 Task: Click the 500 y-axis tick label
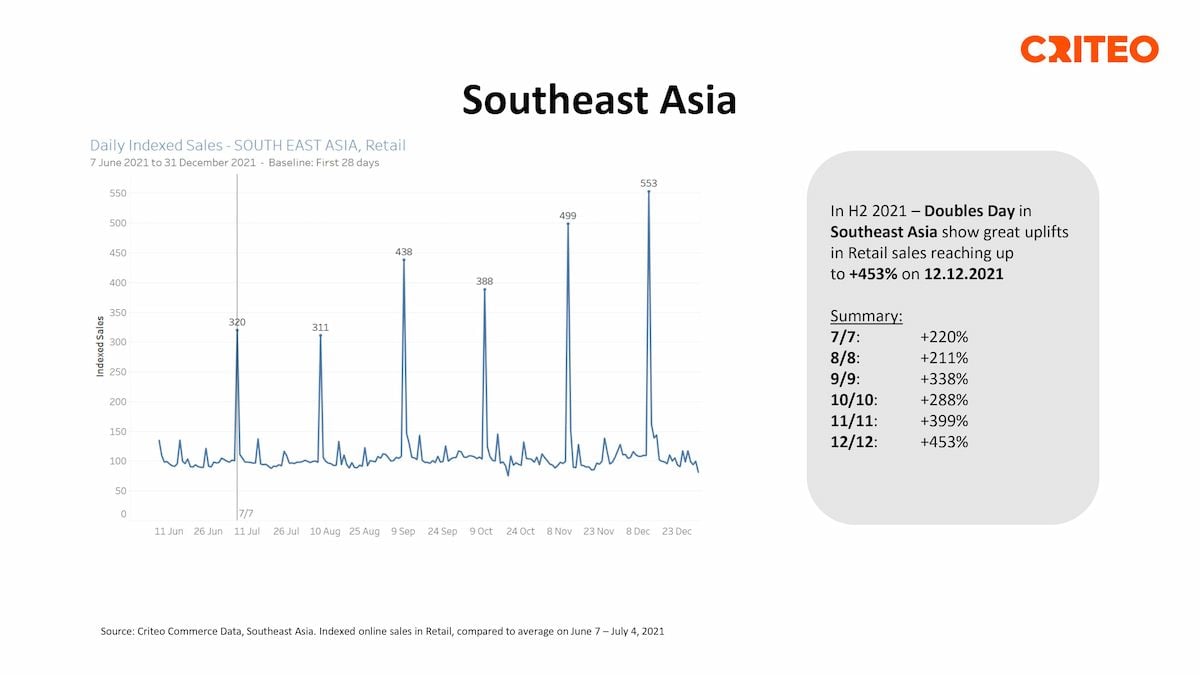pos(117,223)
